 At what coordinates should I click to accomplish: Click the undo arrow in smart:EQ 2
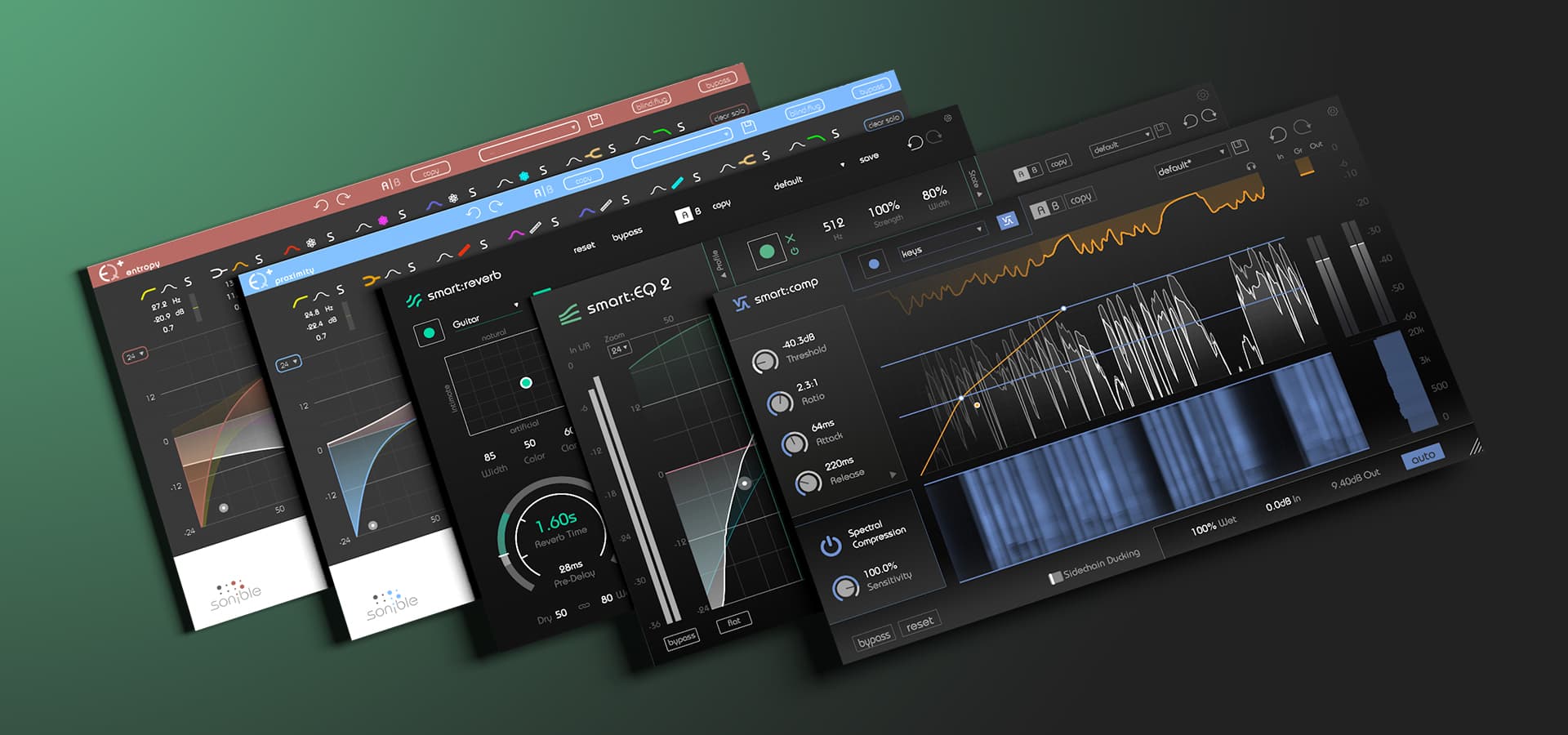pos(915,142)
